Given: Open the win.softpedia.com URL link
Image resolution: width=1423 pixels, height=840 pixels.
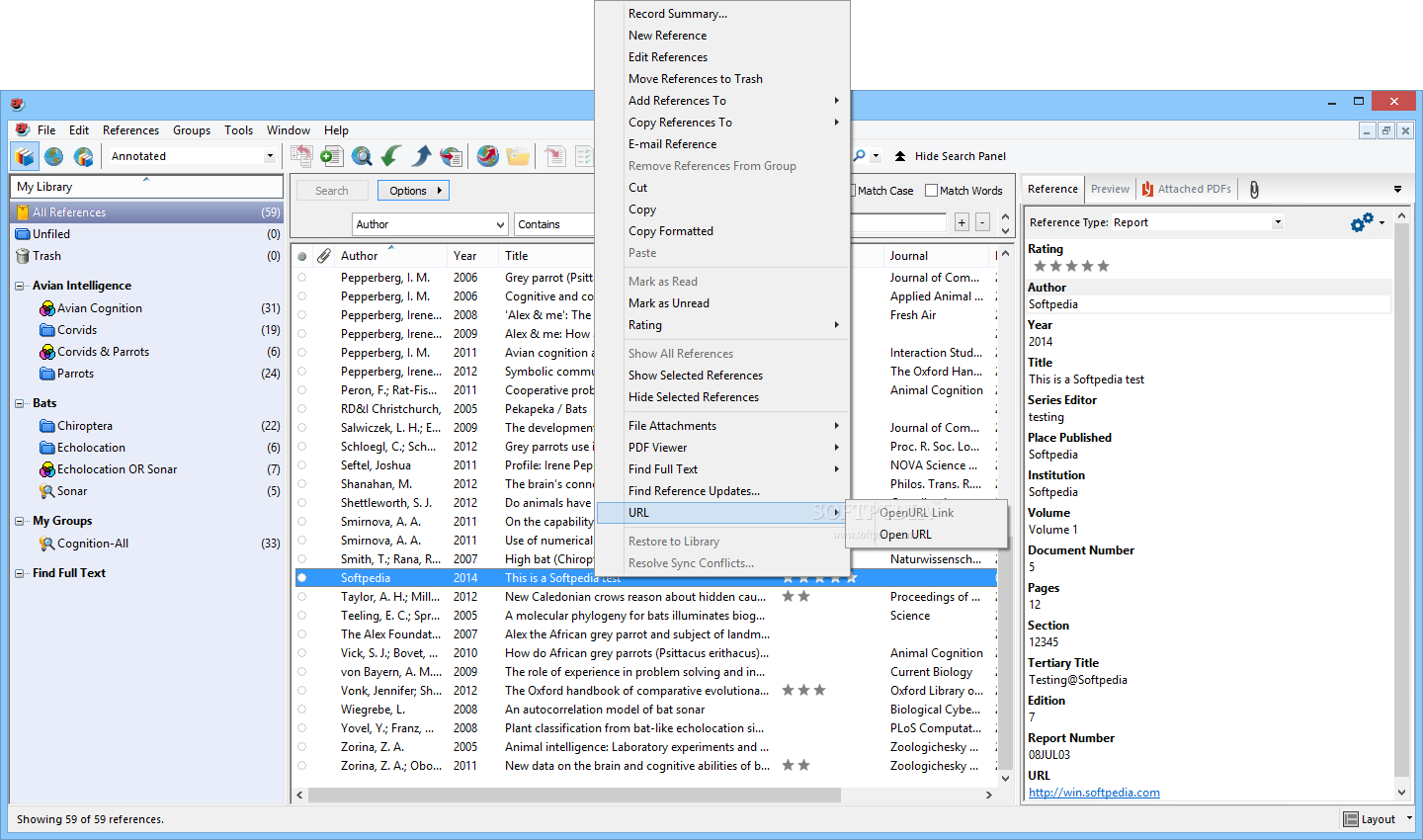Looking at the screenshot, I should [1094, 793].
